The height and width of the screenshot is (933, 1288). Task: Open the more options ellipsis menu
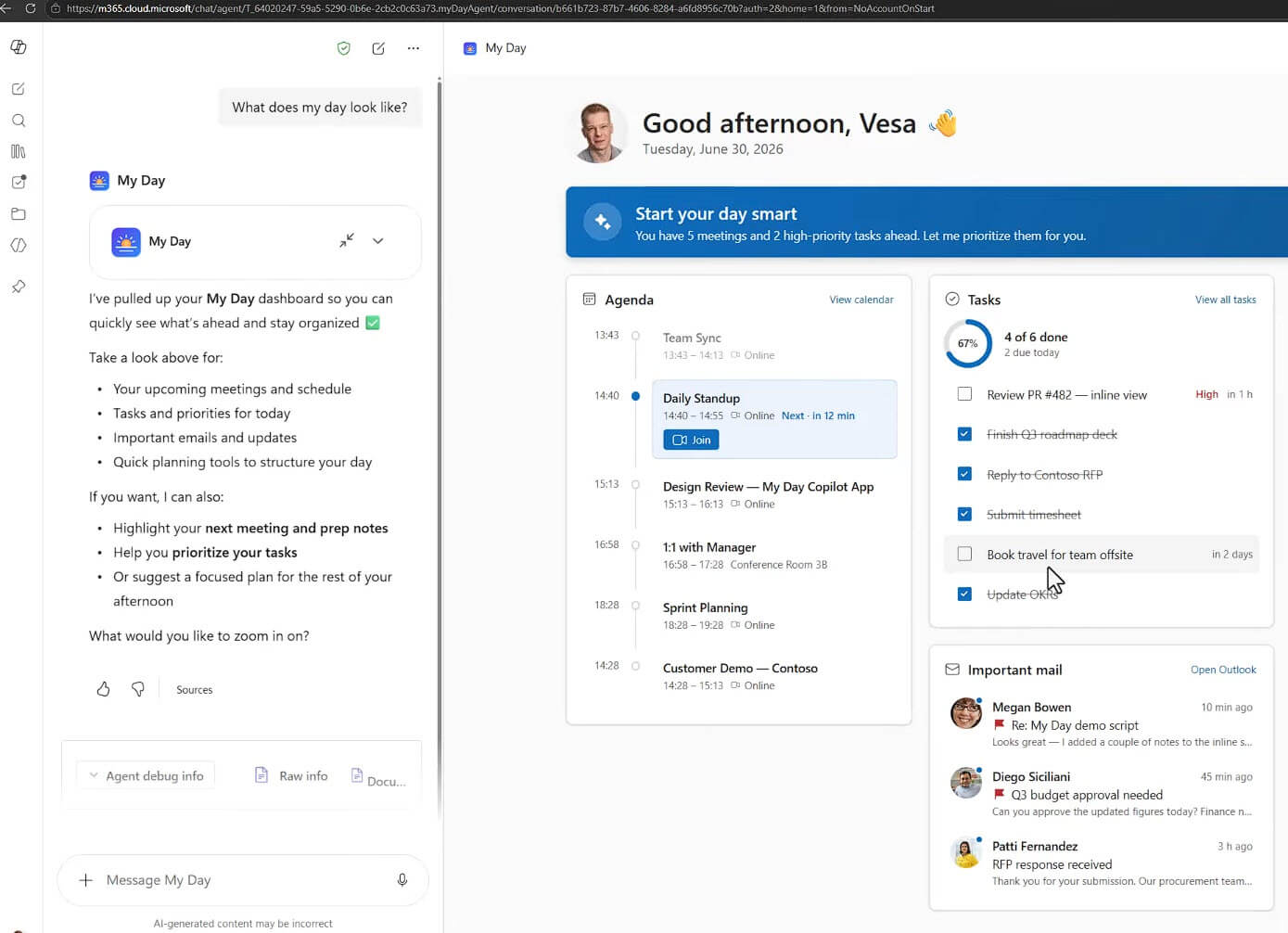coord(414,48)
